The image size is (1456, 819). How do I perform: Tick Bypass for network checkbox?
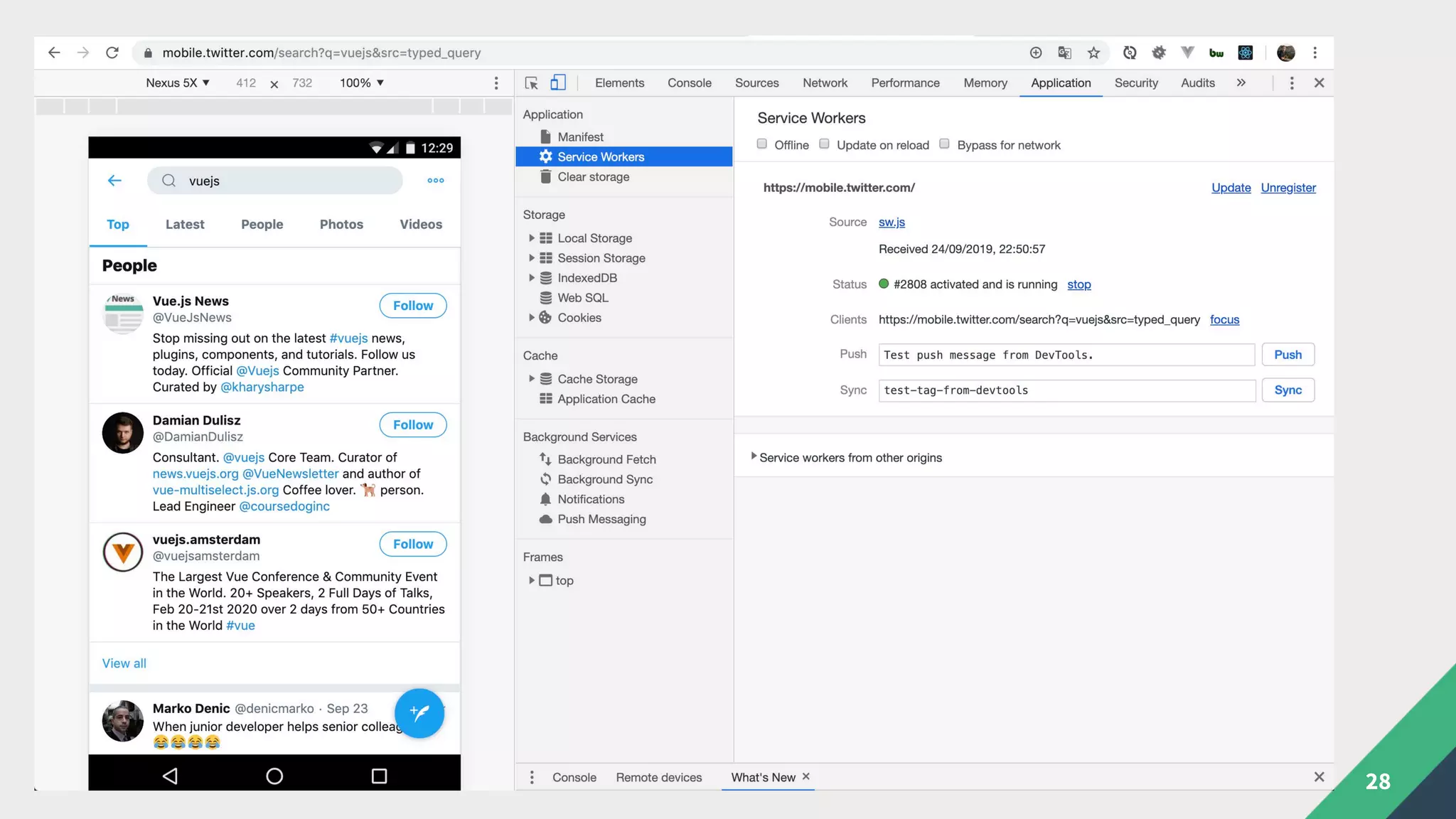click(945, 144)
